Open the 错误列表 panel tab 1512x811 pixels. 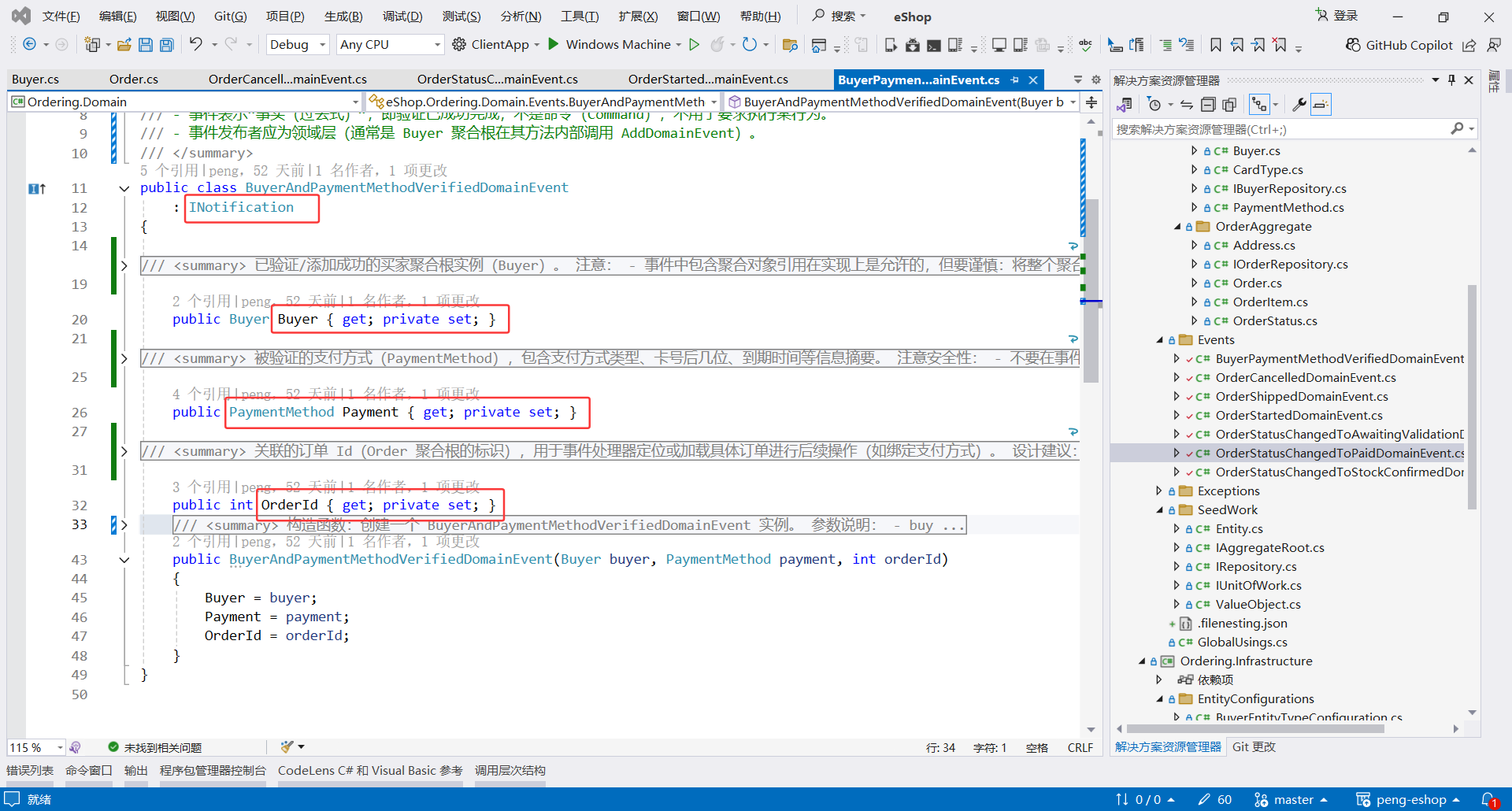point(30,771)
